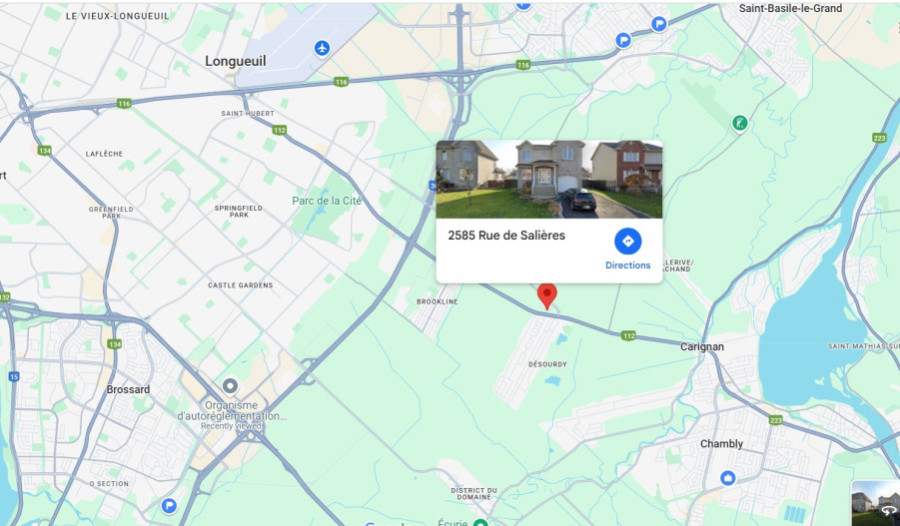The image size is (900, 526).
Task: Click the Route 15 highway shield
Action: [x=14, y=377]
